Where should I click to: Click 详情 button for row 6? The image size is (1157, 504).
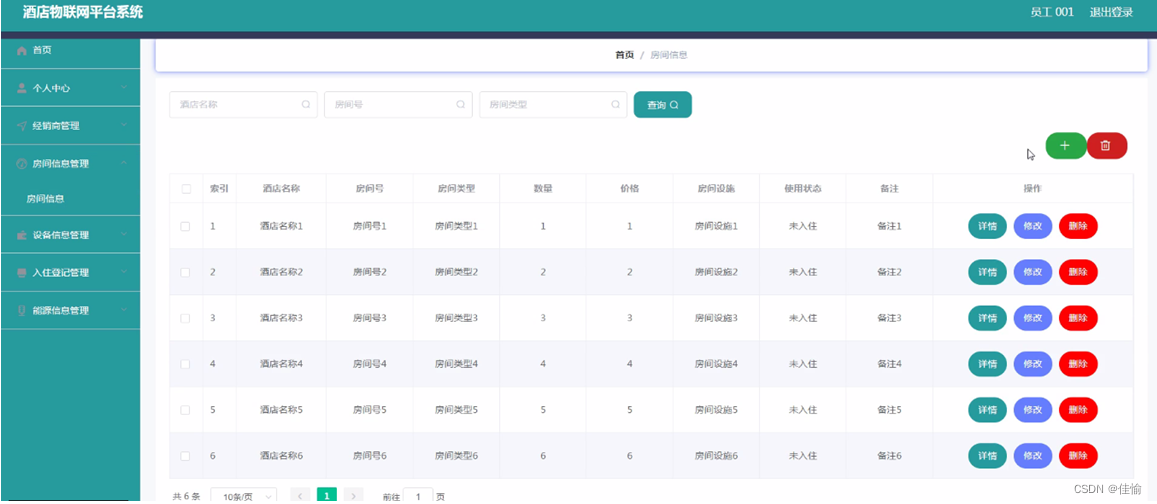987,456
